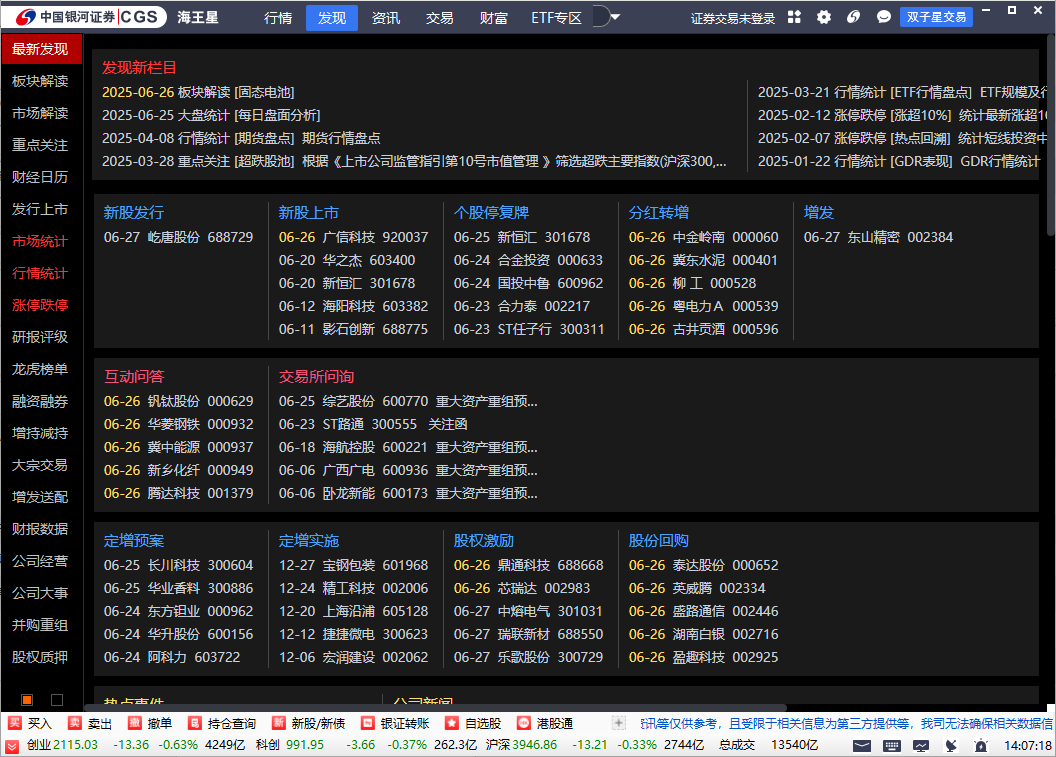Toggle the half-circle switch beside ETF专区

pyautogui.click(x=599, y=17)
